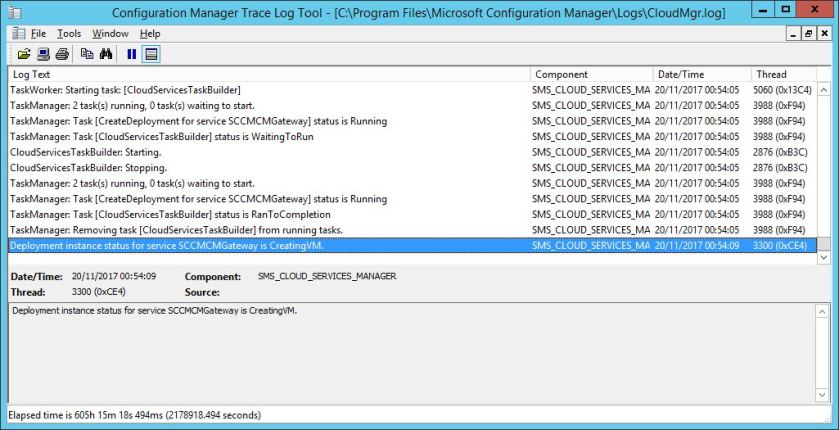Viewport: 839px width, 430px height.
Task: Click the document icon beside the File menu
Action: click(x=19, y=34)
